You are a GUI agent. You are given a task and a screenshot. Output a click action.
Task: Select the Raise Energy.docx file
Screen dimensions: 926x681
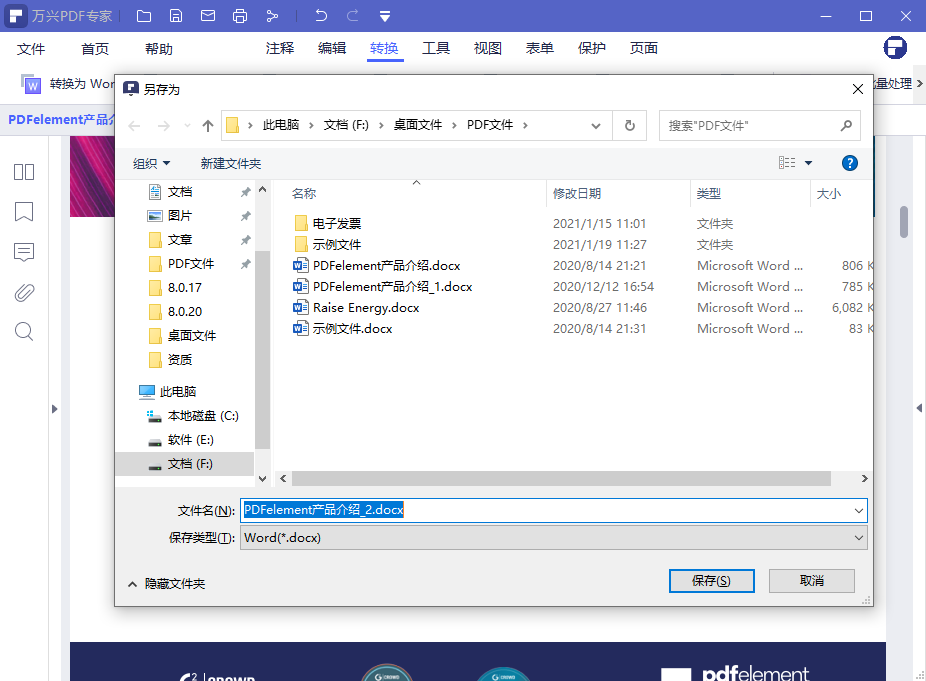coord(365,308)
